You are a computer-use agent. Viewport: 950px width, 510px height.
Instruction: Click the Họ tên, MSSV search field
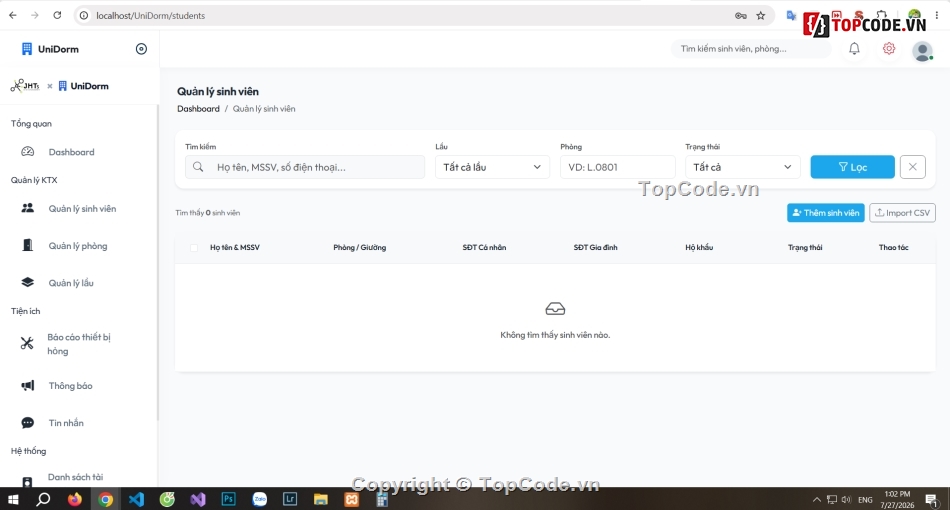305,167
